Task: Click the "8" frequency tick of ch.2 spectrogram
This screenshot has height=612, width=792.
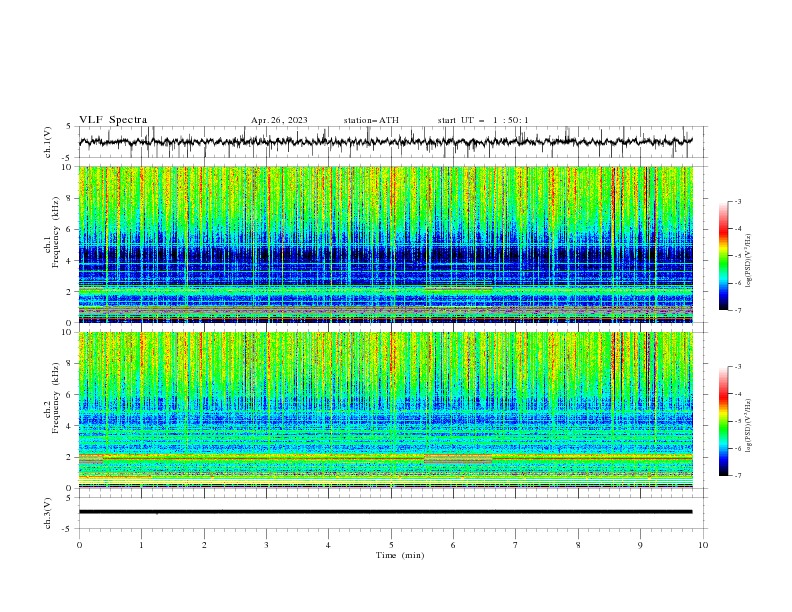Action: 71,363
